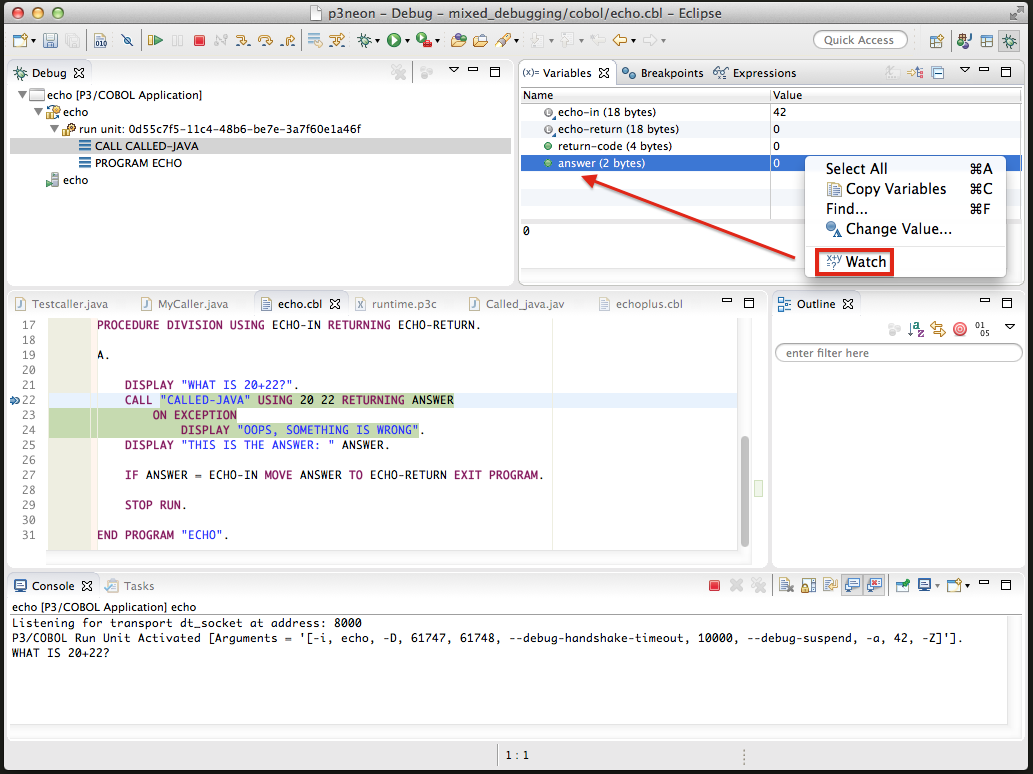Choose Copy Variables from context menu

pos(906,189)
